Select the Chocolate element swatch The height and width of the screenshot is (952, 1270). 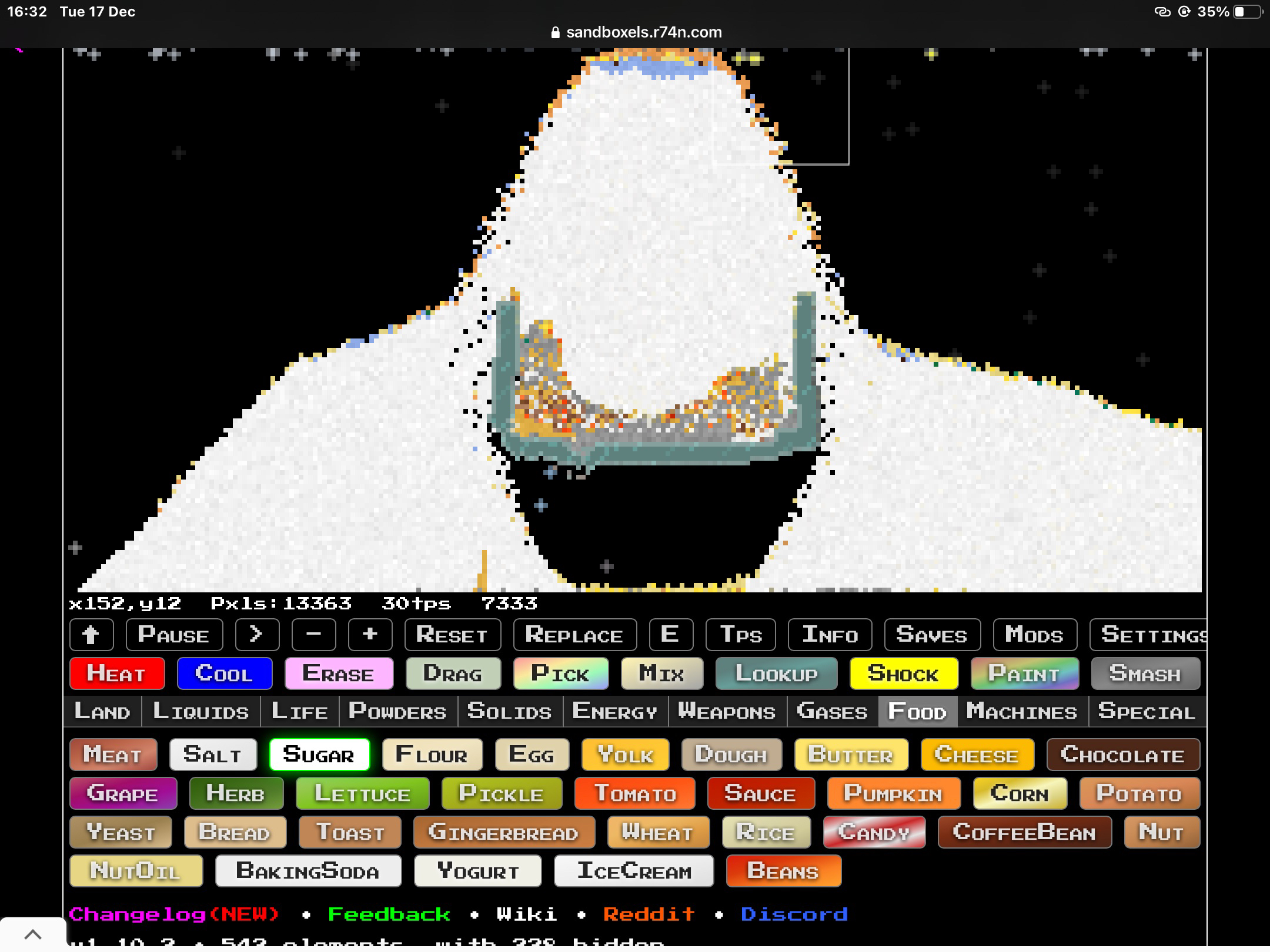[x=1122, y=755]
